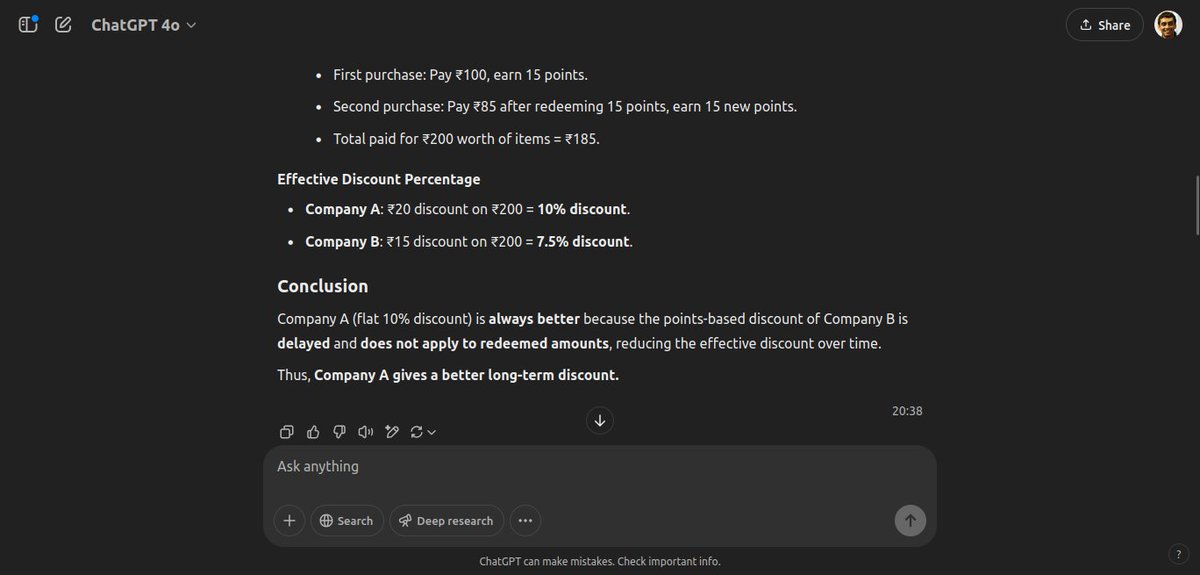Viewport: 1200px width, 575px height.
Task: Click the 'Company A gives a better long-term discount' text
Action: click(x=466, y=375)
